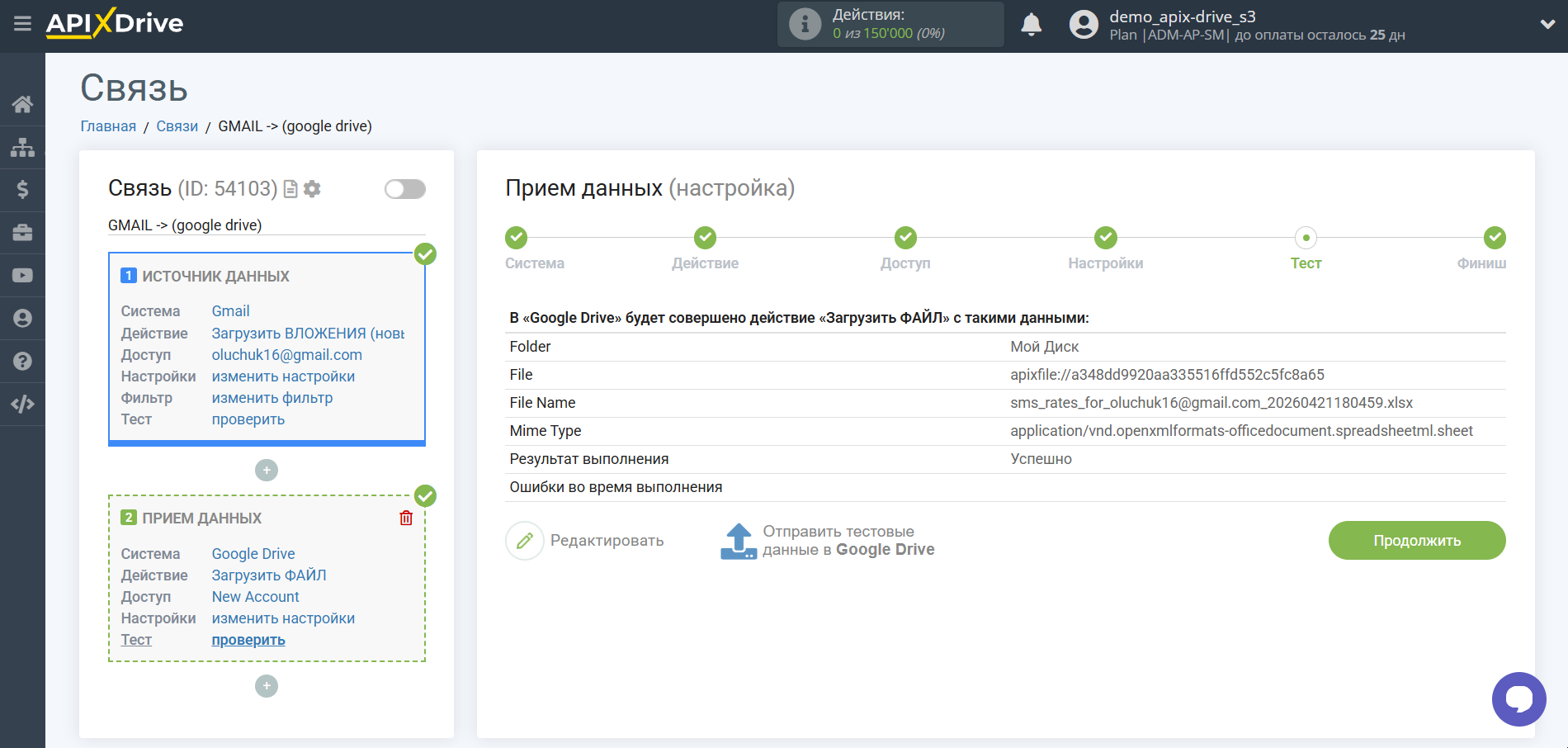
Task: Click the Мой Диск folder value
Action: [1045, 347]
